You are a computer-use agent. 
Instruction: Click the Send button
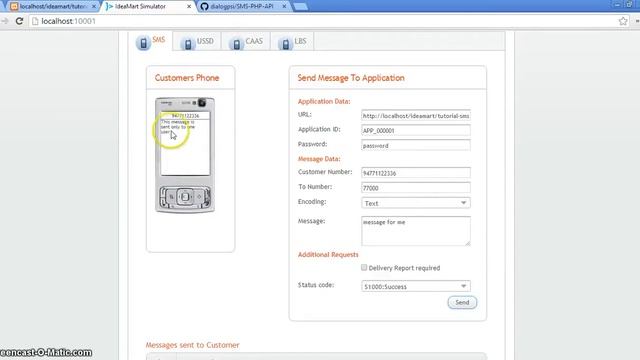[x=462, y=302]
